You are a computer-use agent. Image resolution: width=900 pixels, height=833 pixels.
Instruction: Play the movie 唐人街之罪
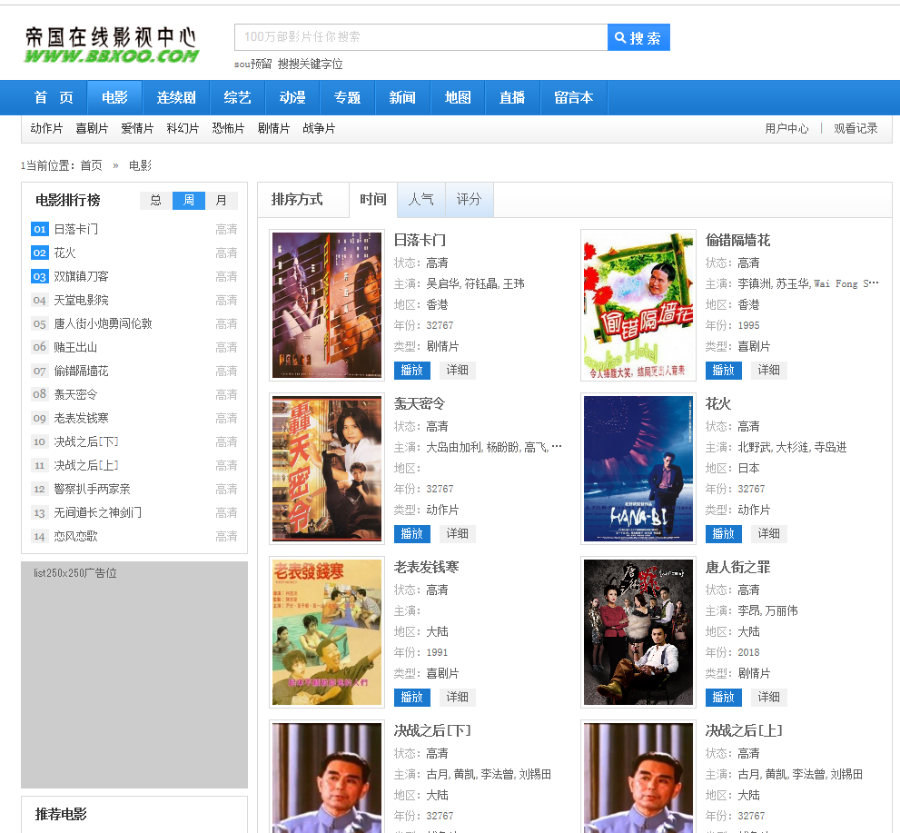(x=723, y=698)
